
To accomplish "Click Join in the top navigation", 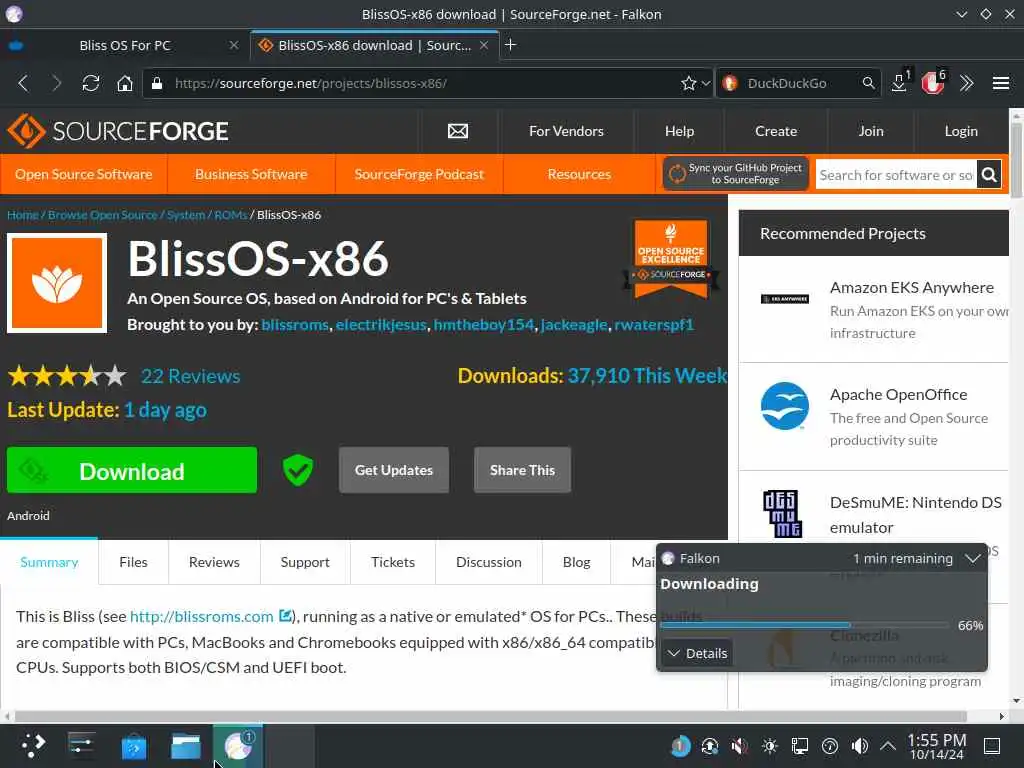I will click(x=871, y=131).
